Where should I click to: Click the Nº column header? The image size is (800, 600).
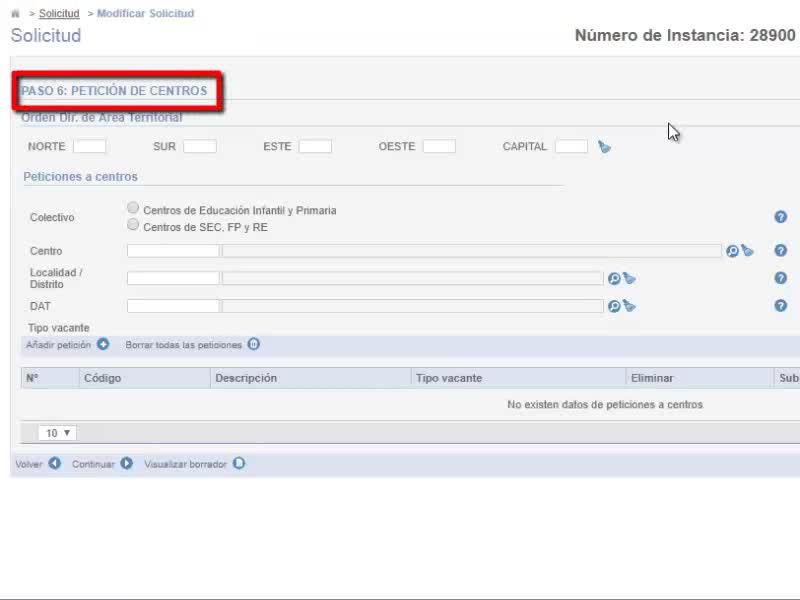[x=50, y=378]
